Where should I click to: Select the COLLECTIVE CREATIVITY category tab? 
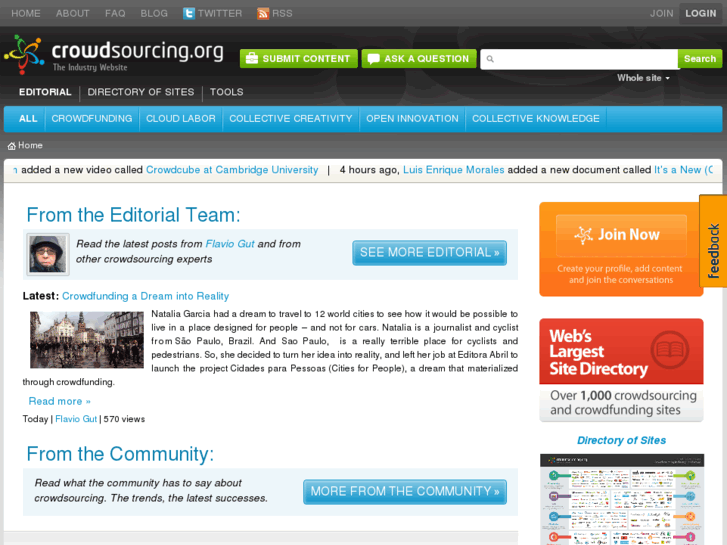(291, 119)
